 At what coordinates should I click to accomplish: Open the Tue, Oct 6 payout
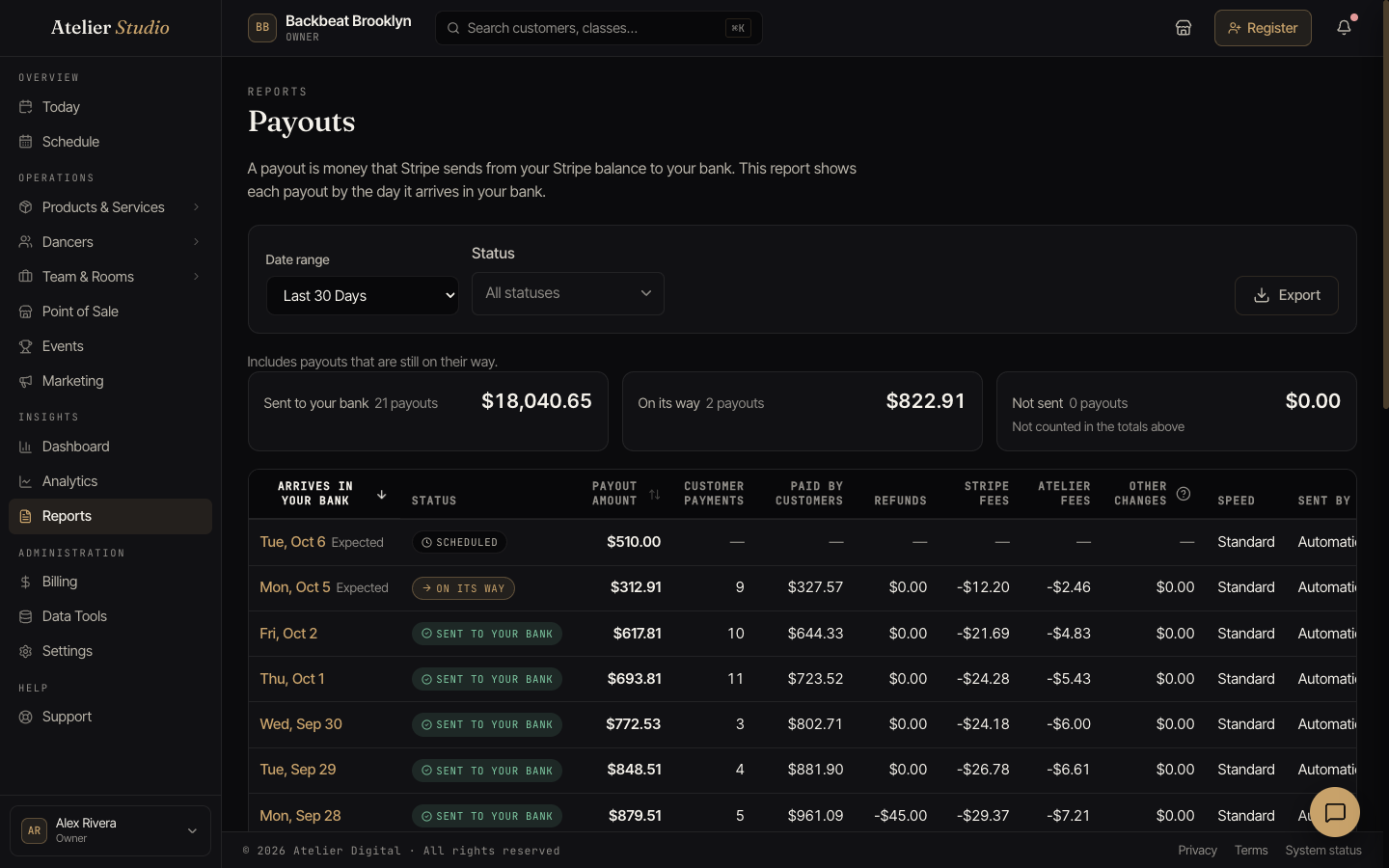pos(292,542)
